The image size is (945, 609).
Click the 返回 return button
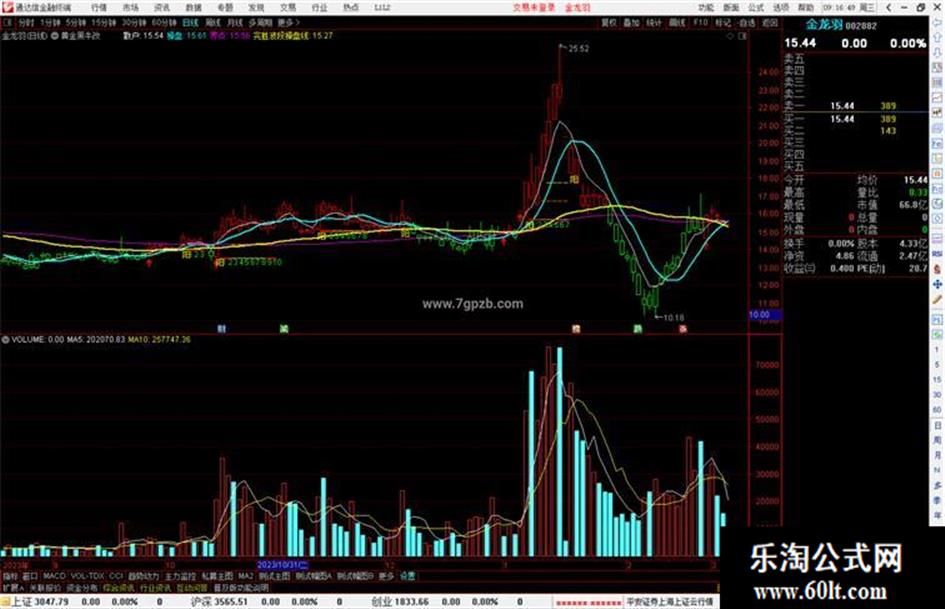(x=770, y=22)
